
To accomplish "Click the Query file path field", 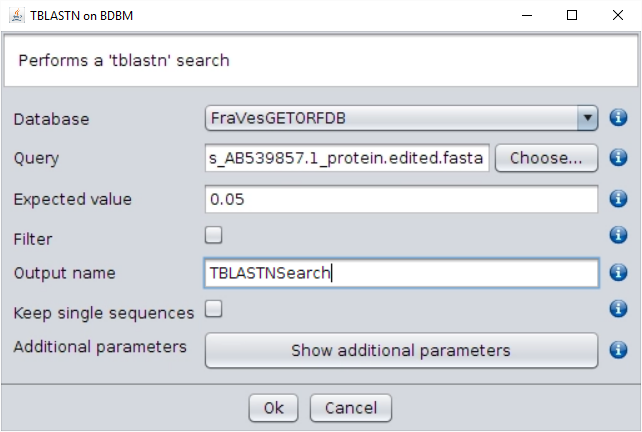I will pos(347,158).
